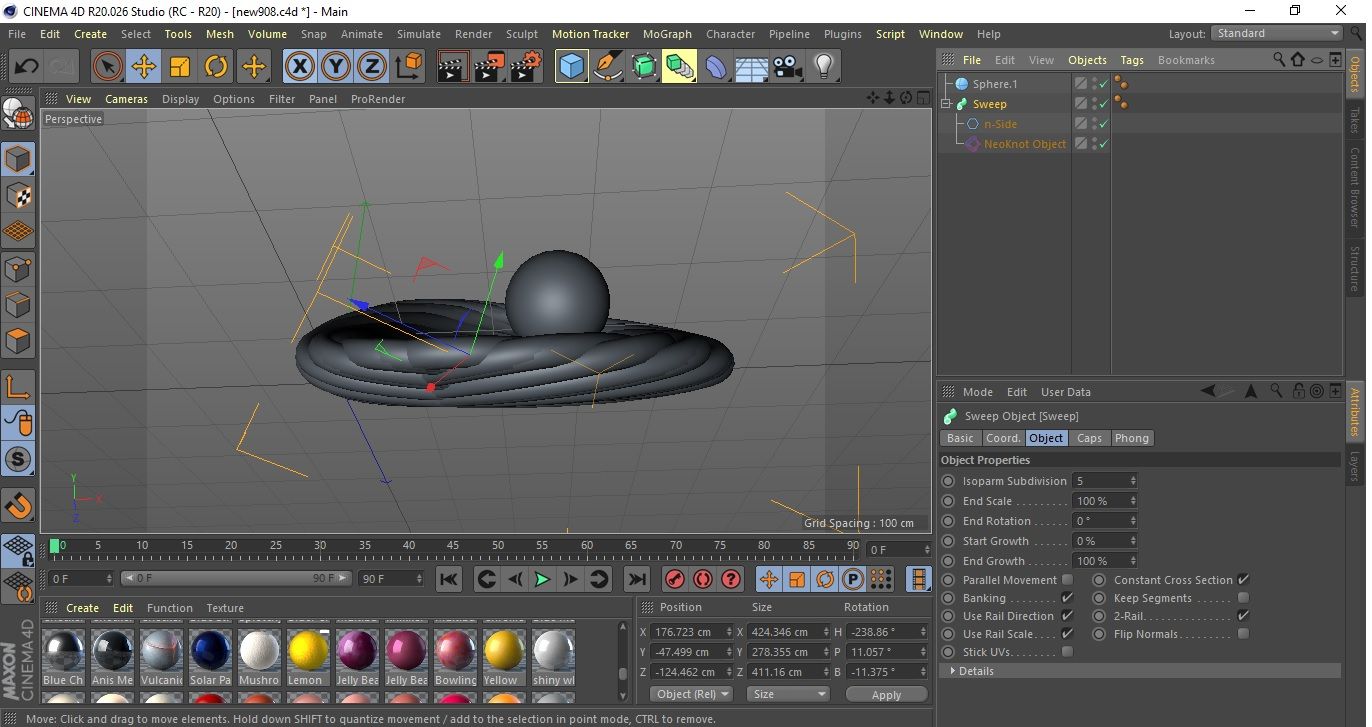This screenshot has height=727, width=1372.
Task: Uncheck Constant Cross Section
Action: pyautogui.click(x=1243, y=580)
